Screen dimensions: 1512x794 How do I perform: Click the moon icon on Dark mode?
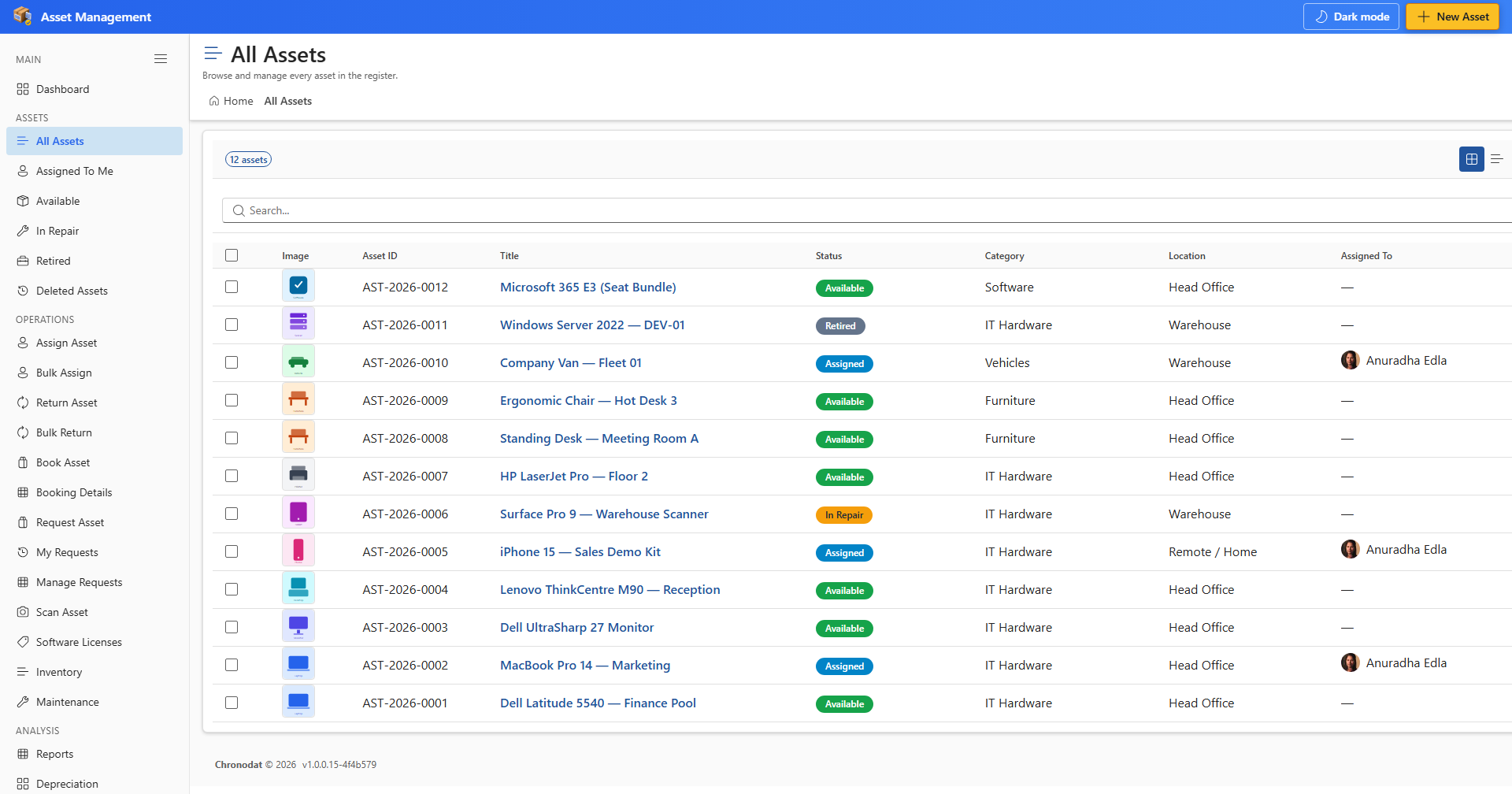(1321, 17)
